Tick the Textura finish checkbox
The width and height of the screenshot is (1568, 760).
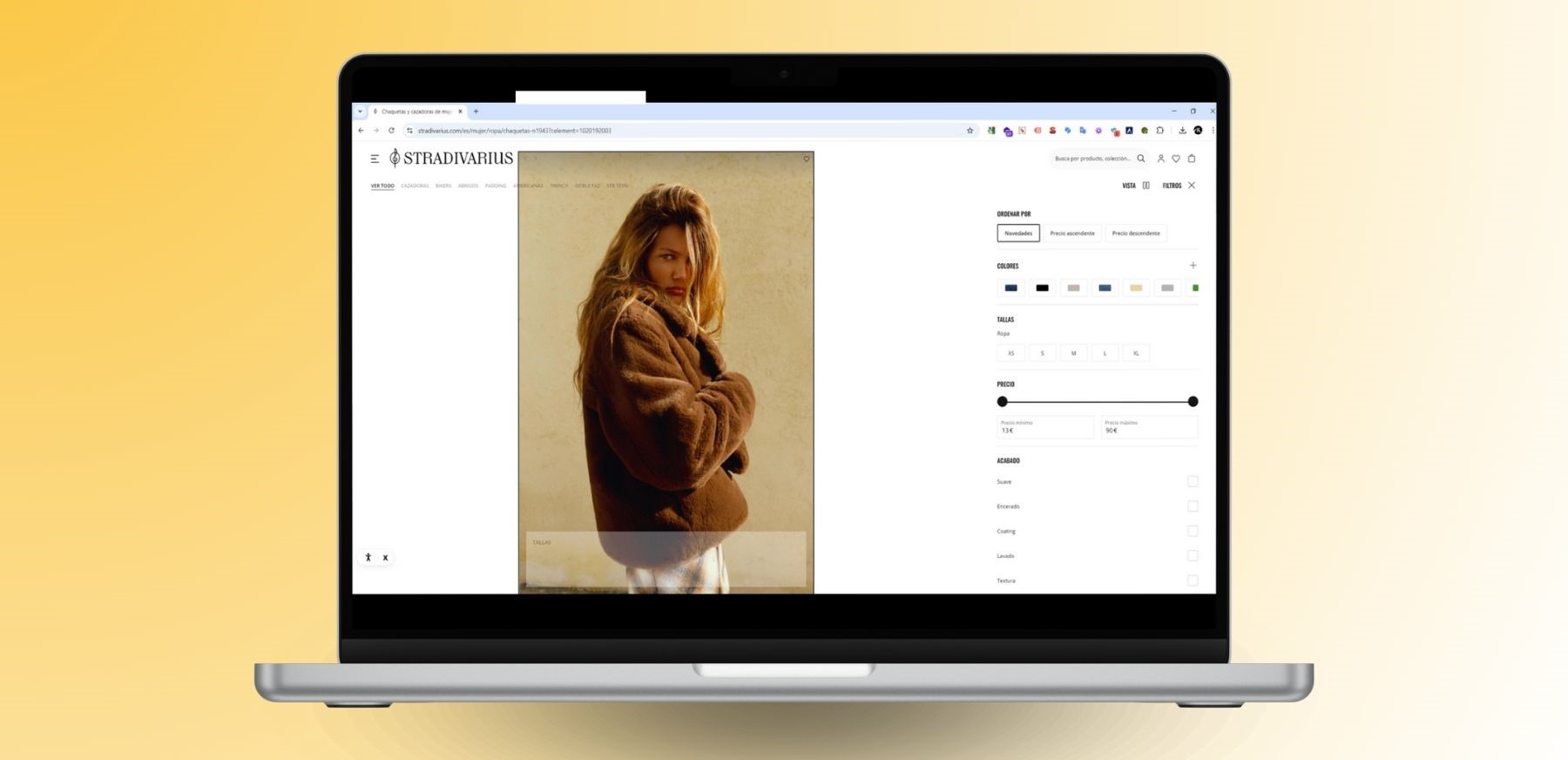coord(1193,580)
